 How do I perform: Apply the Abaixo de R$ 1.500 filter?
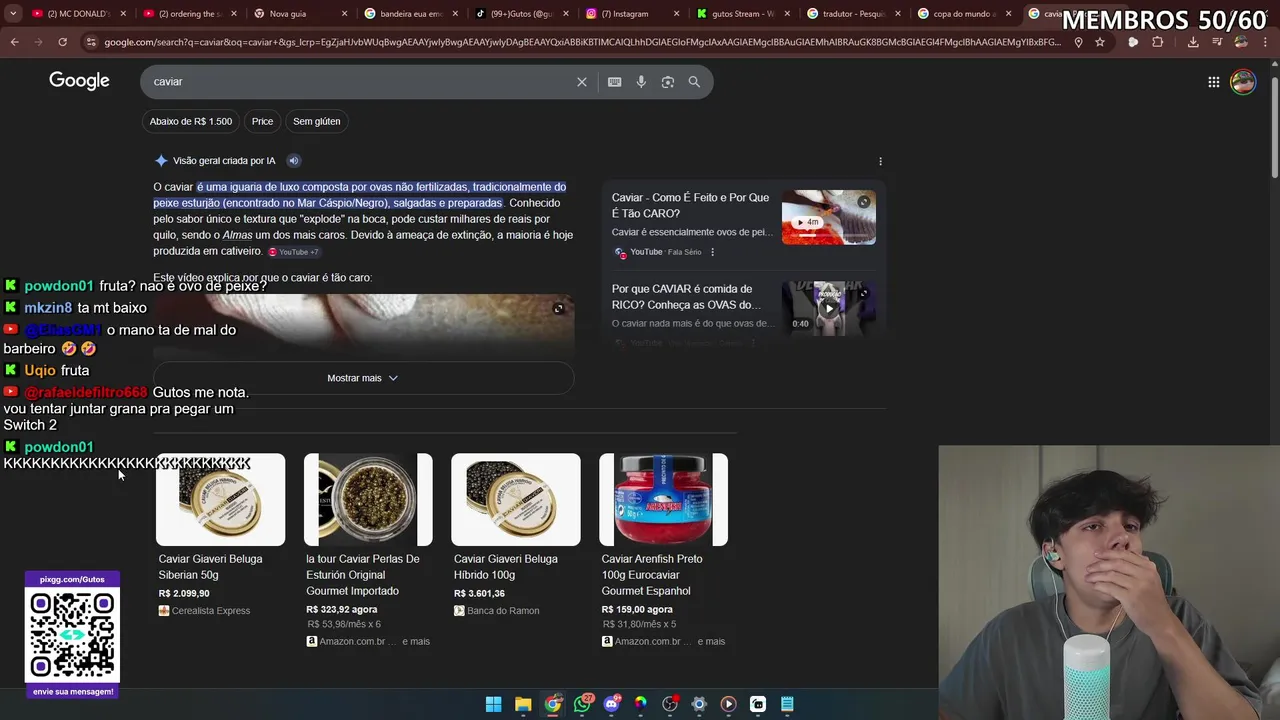pos(190,121)
